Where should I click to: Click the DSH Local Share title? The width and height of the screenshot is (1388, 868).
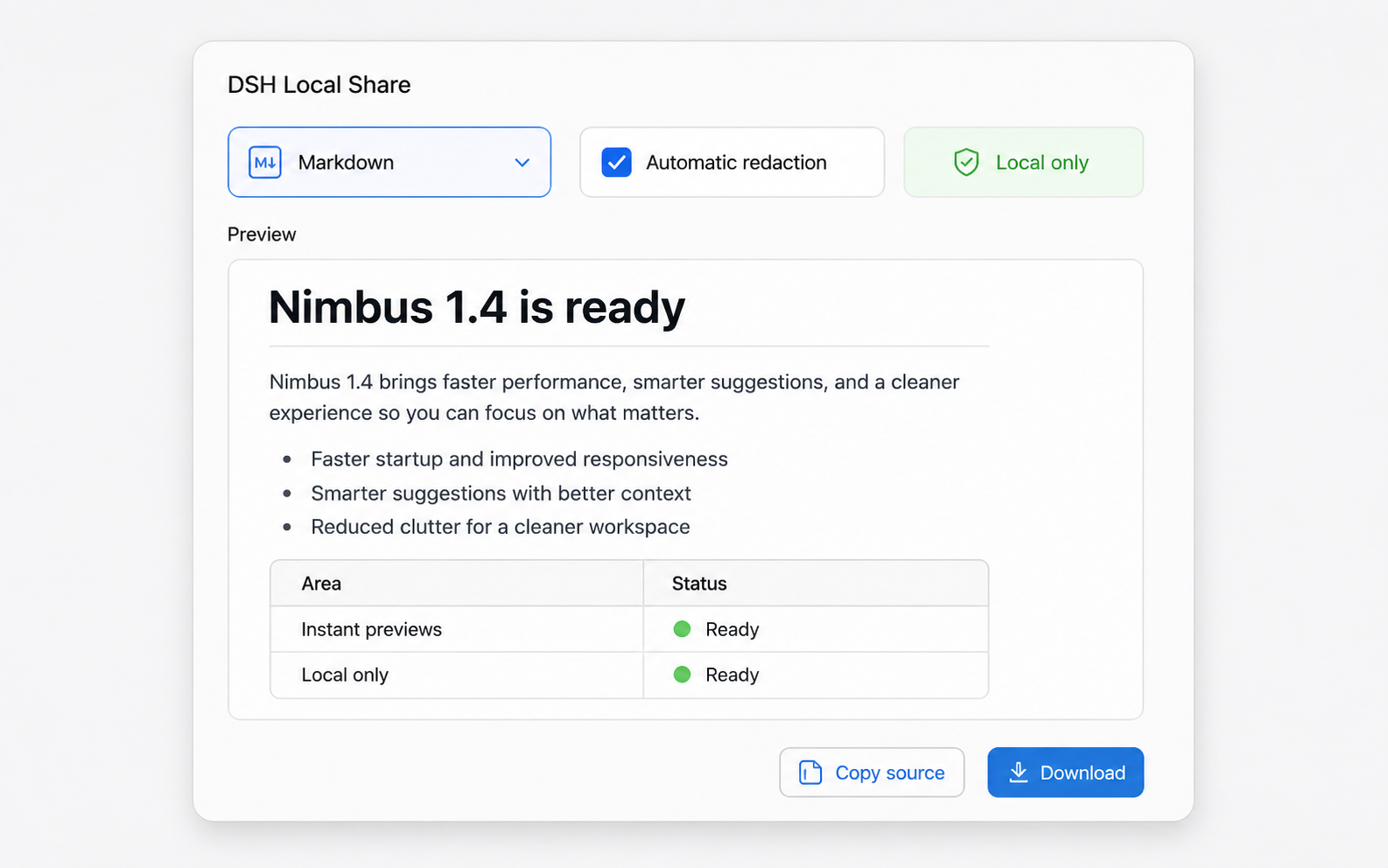point(319,85)
